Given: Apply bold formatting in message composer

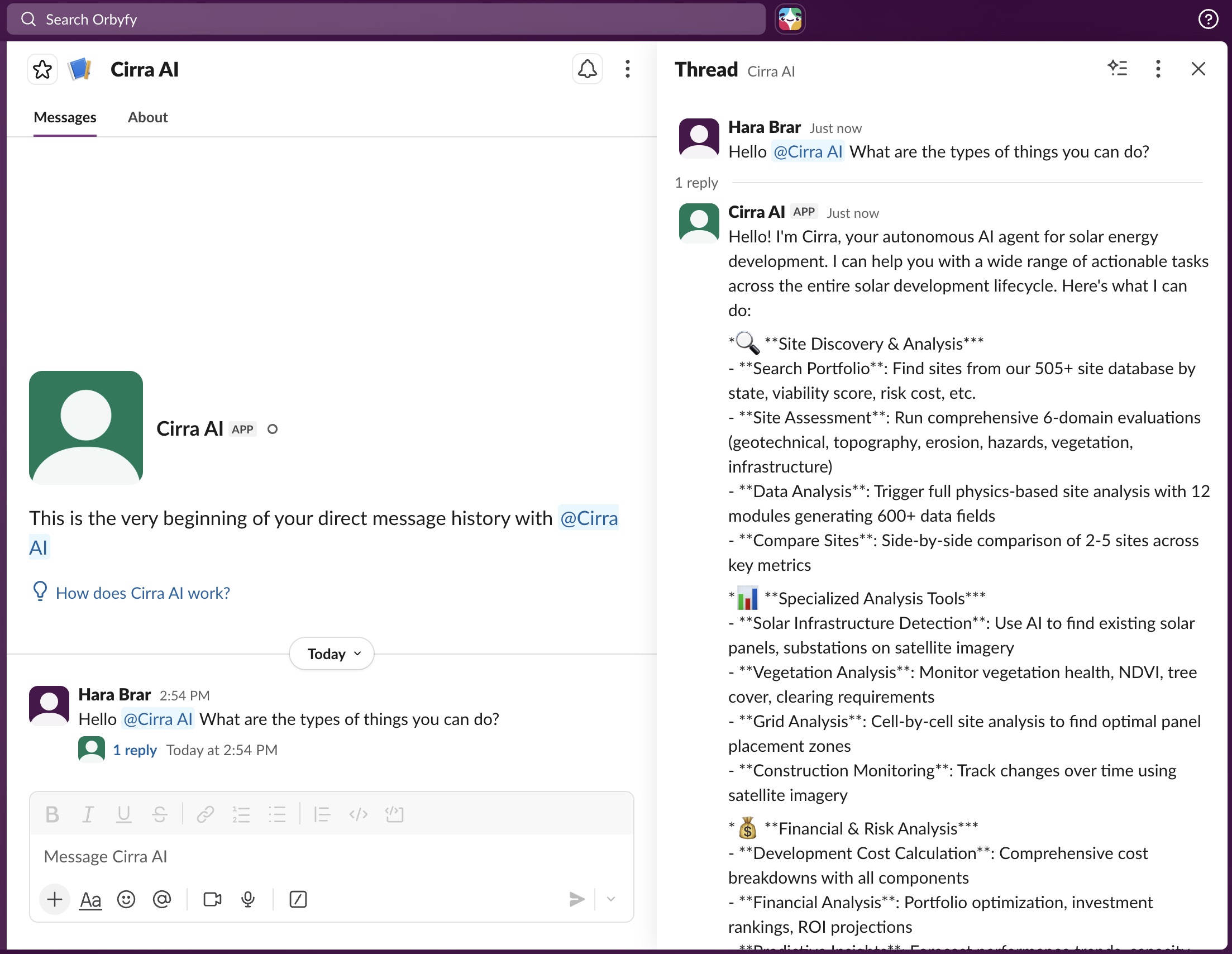Looking at the screenshot, I should tap(53, 814).
